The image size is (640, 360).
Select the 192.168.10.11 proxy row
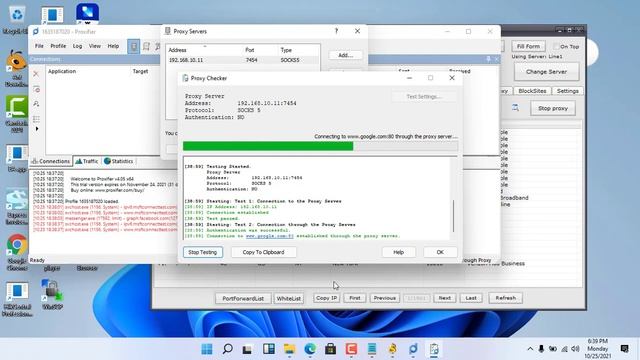click(243, 60)
